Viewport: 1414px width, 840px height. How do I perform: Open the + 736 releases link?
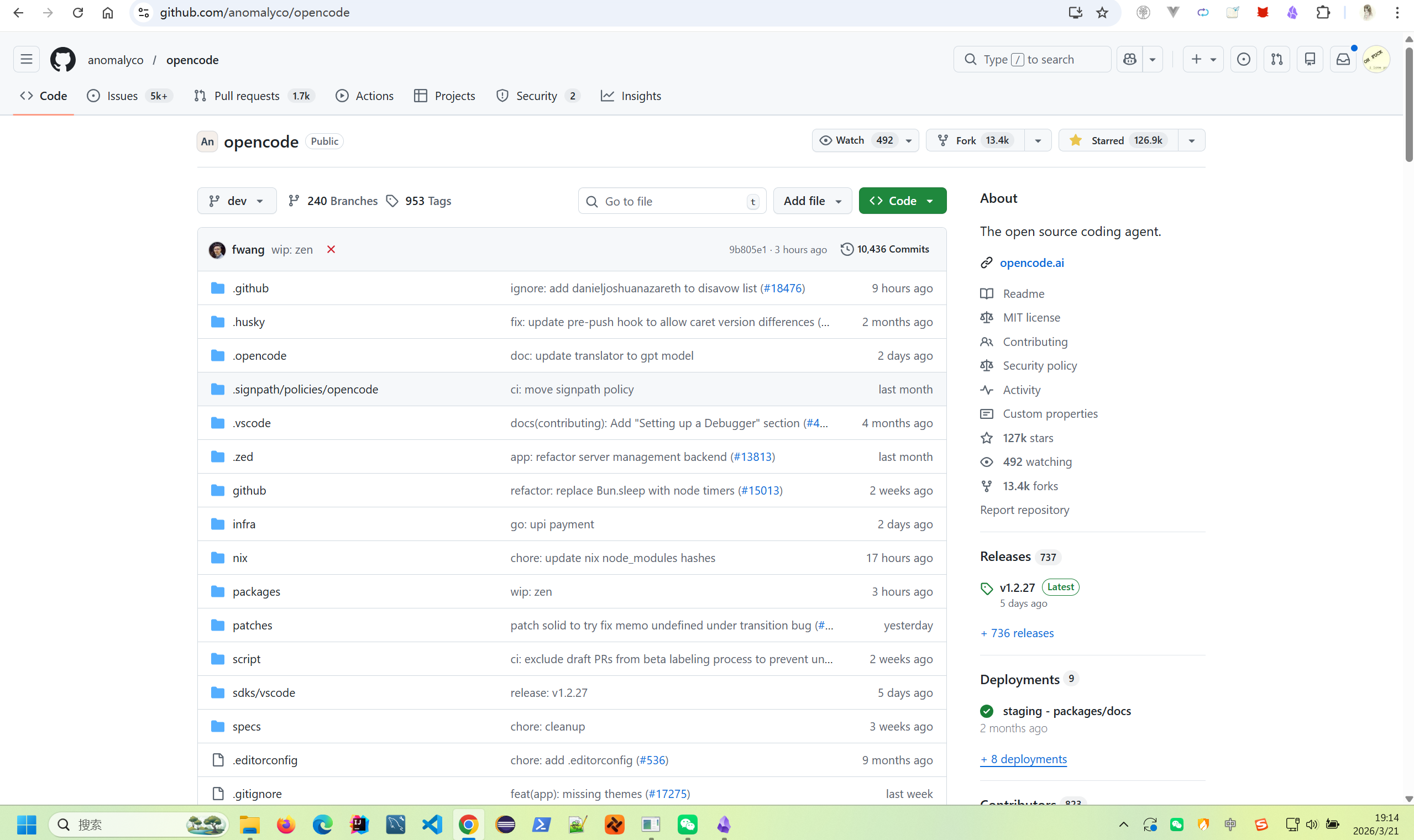(x=1017, y=633)
